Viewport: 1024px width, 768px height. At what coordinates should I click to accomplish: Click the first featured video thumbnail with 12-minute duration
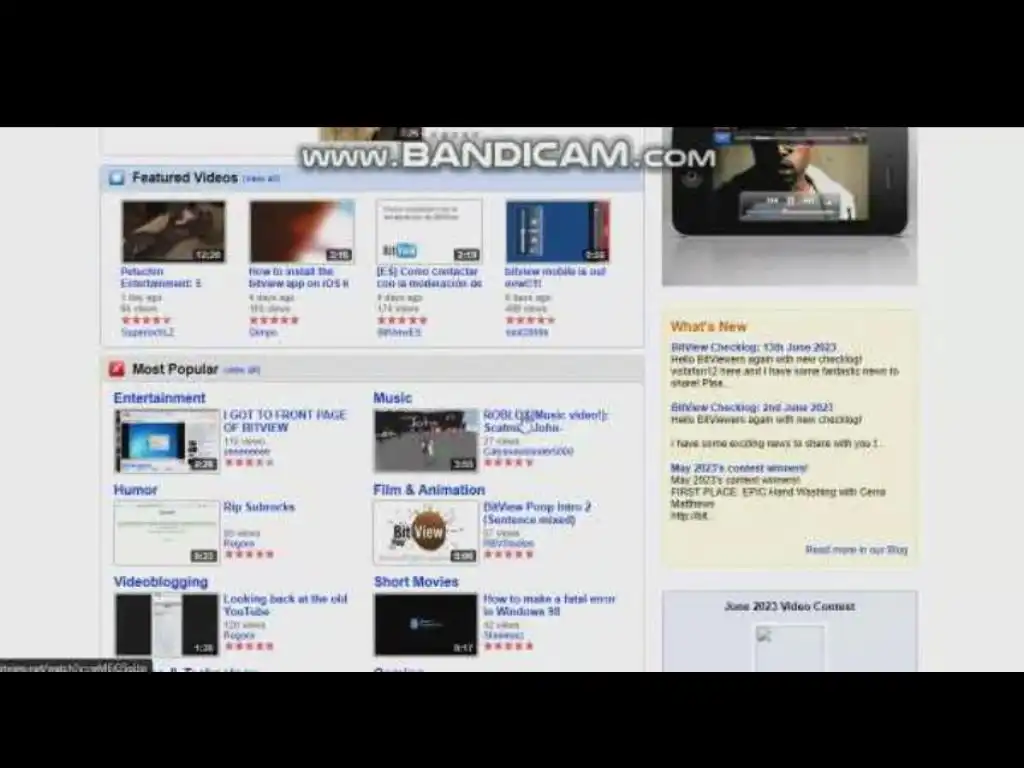[x=173, y=231]
